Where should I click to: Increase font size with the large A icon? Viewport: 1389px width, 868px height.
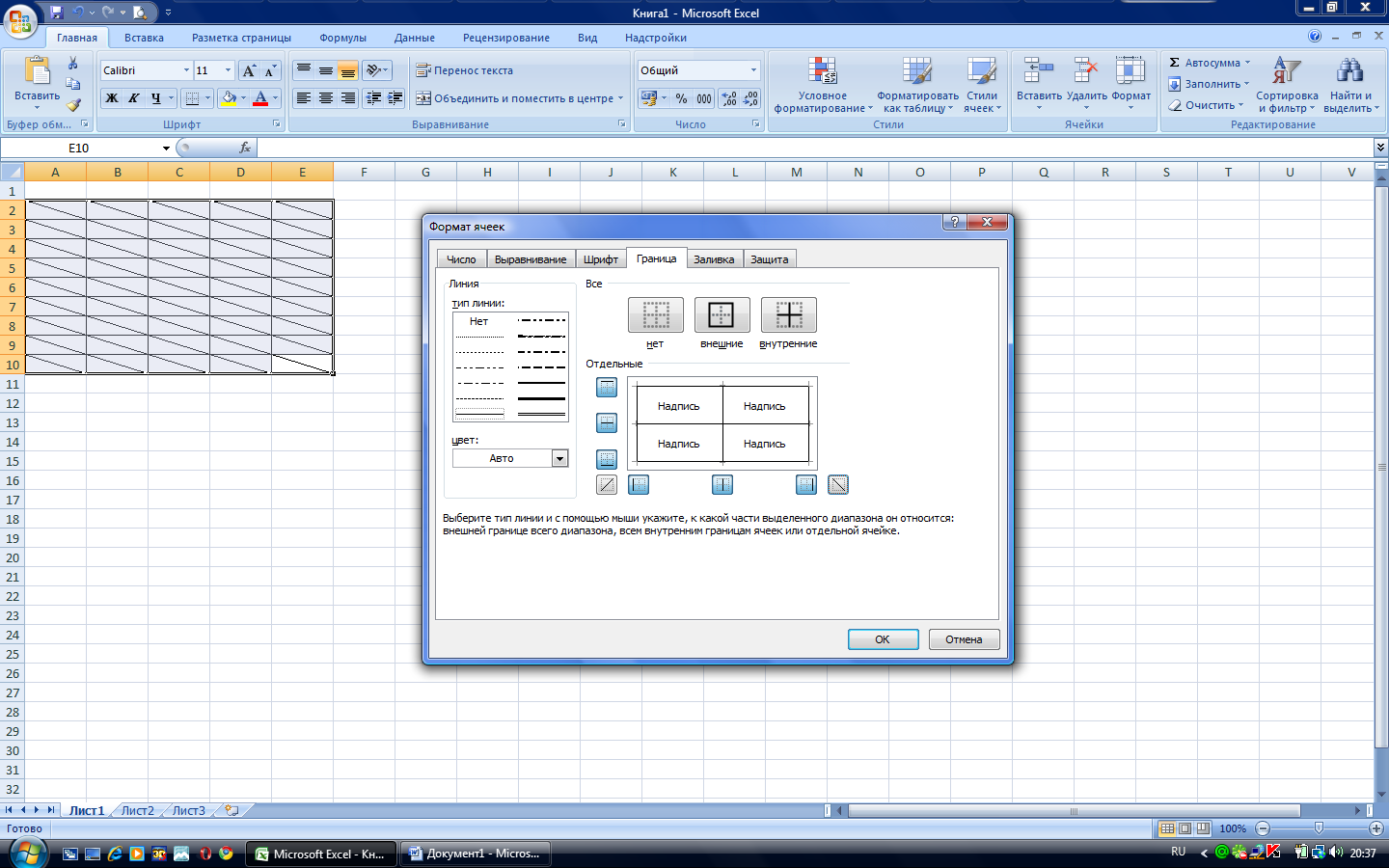249,70
